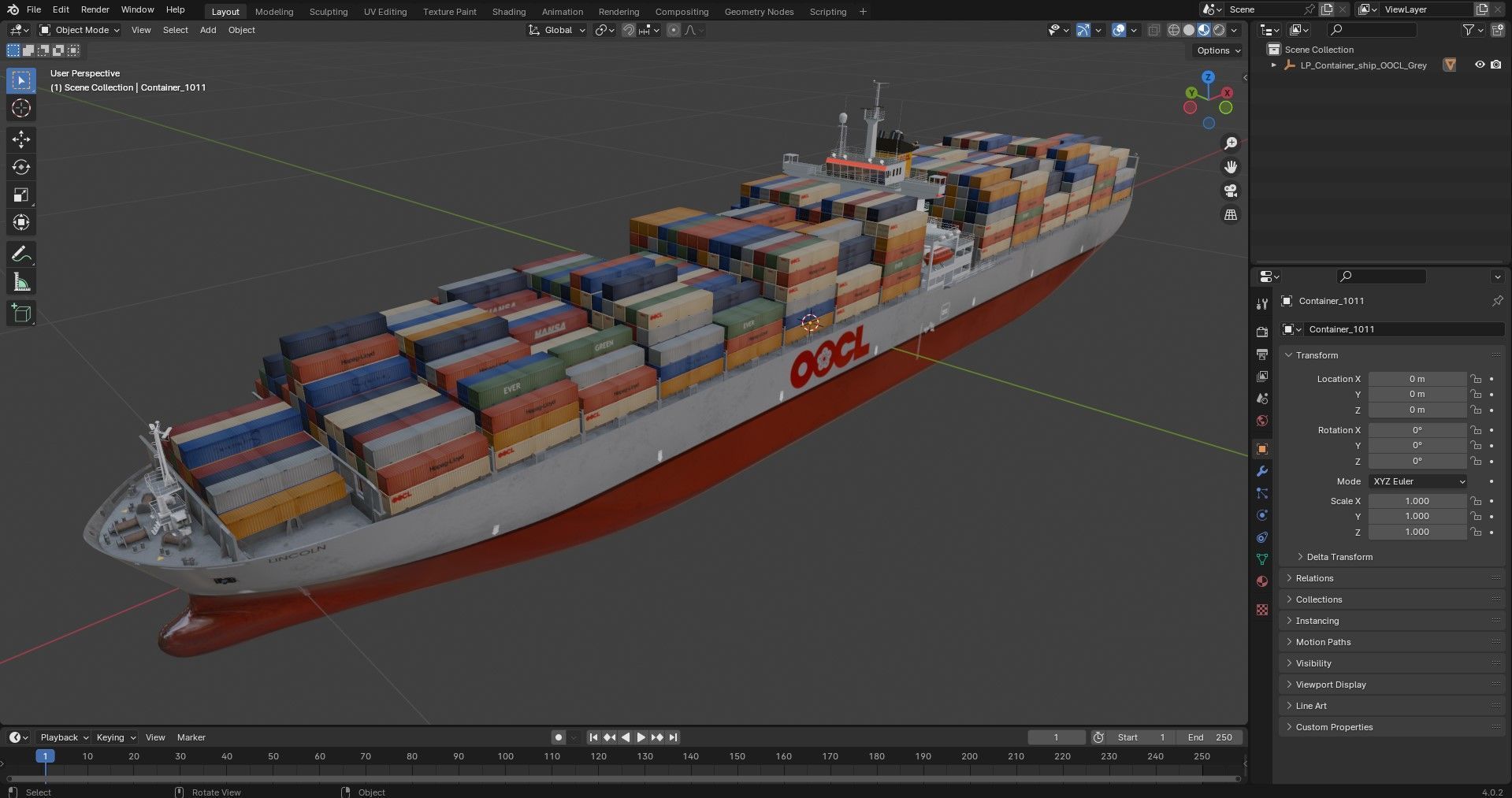Jump to the start frame
Viewport: 1512px width, 798px height.
coord(593,737)
